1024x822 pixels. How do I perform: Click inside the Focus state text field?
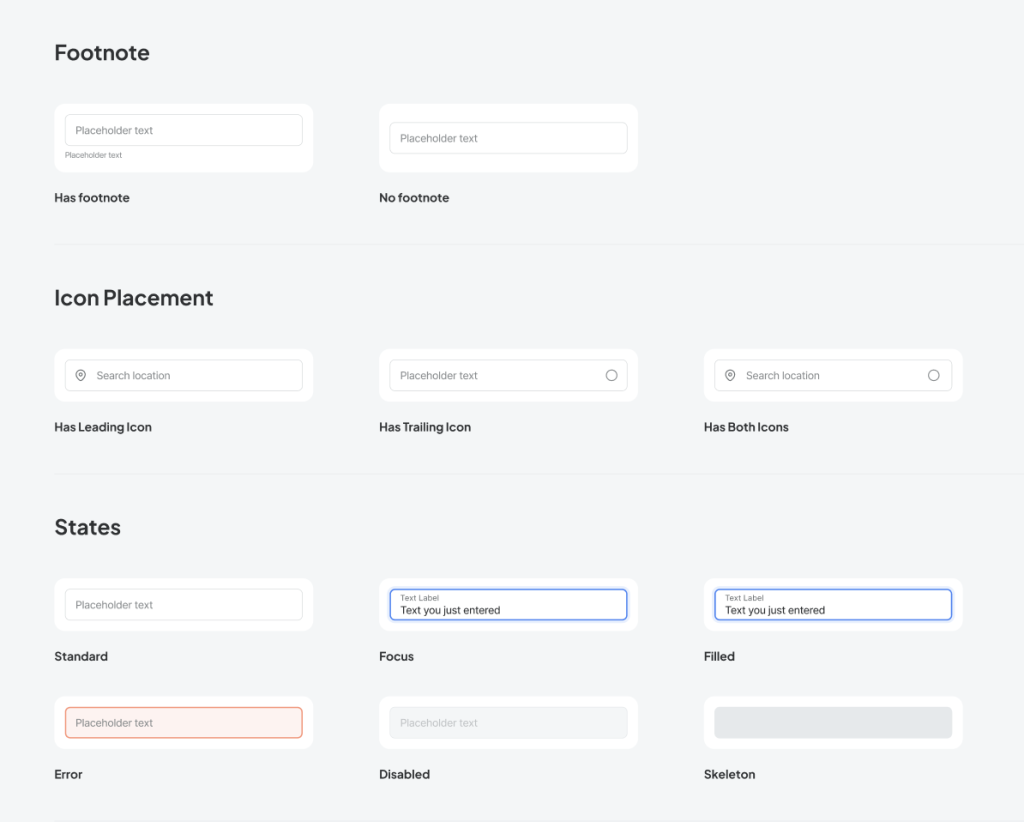(508, 605)
